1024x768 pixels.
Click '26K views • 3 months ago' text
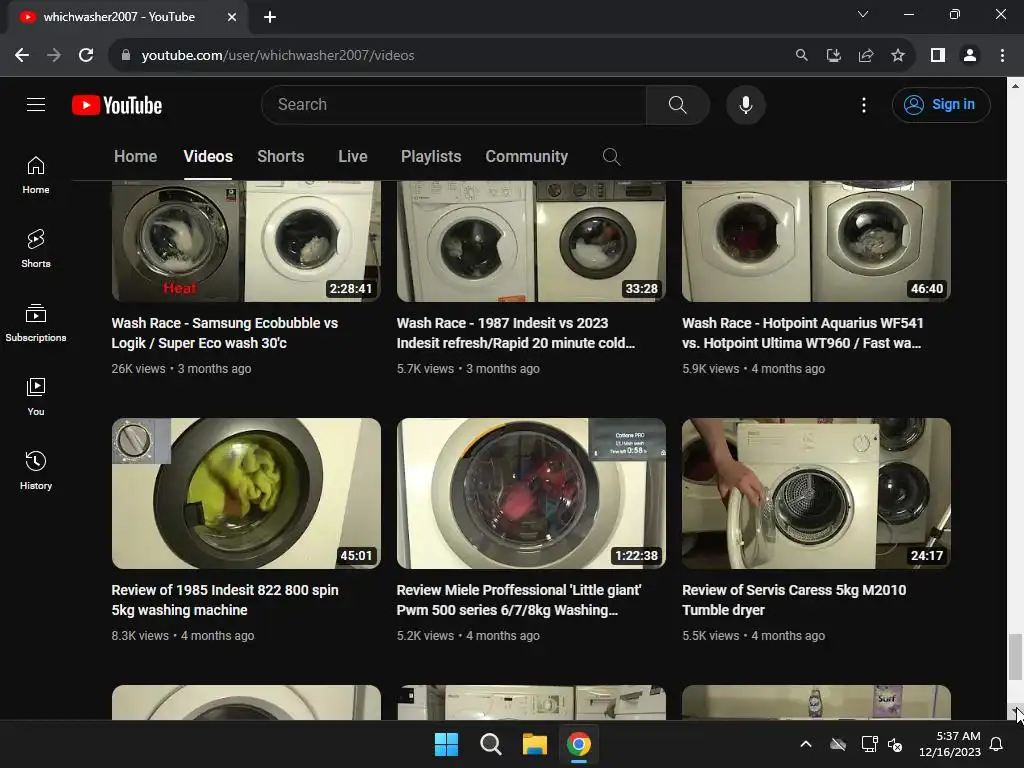(x=181, y=369)
